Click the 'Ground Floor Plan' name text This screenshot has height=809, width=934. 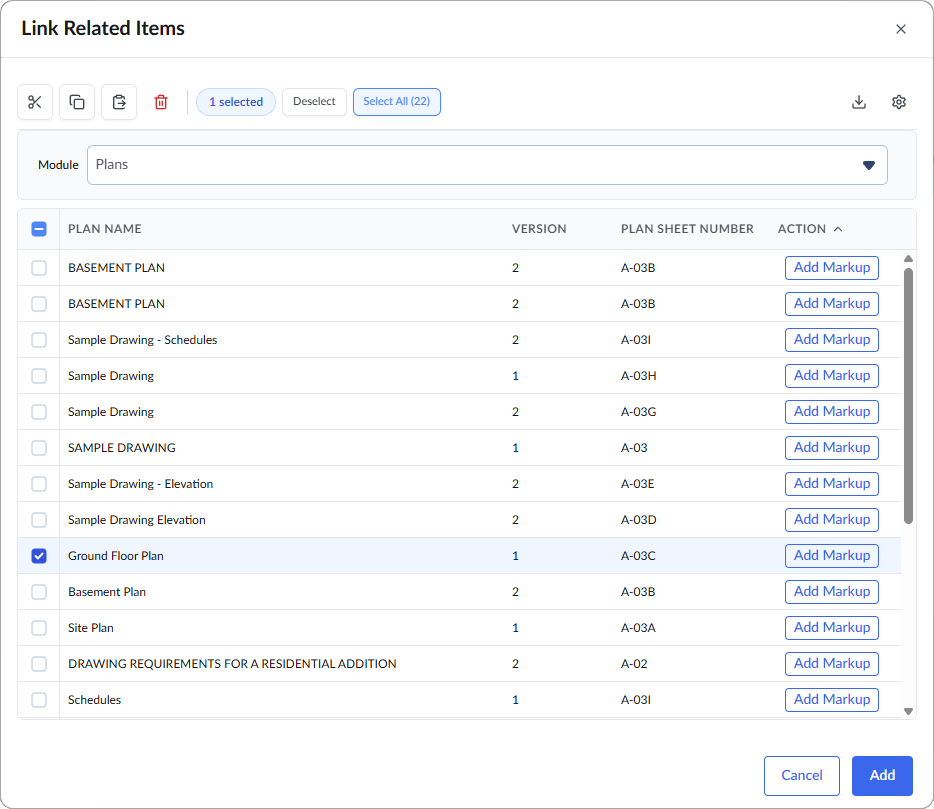116,556
